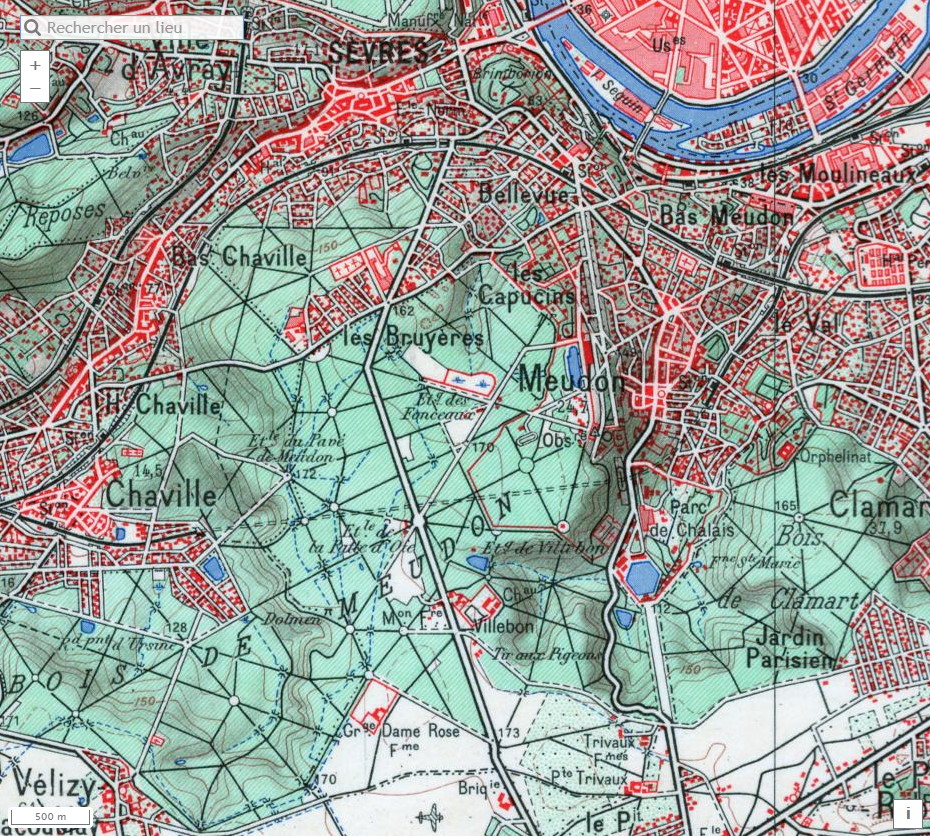Focus the 'Rechercher un lieu' search field
The width and height of the screenshot is (930, 836).
(140, 28)
